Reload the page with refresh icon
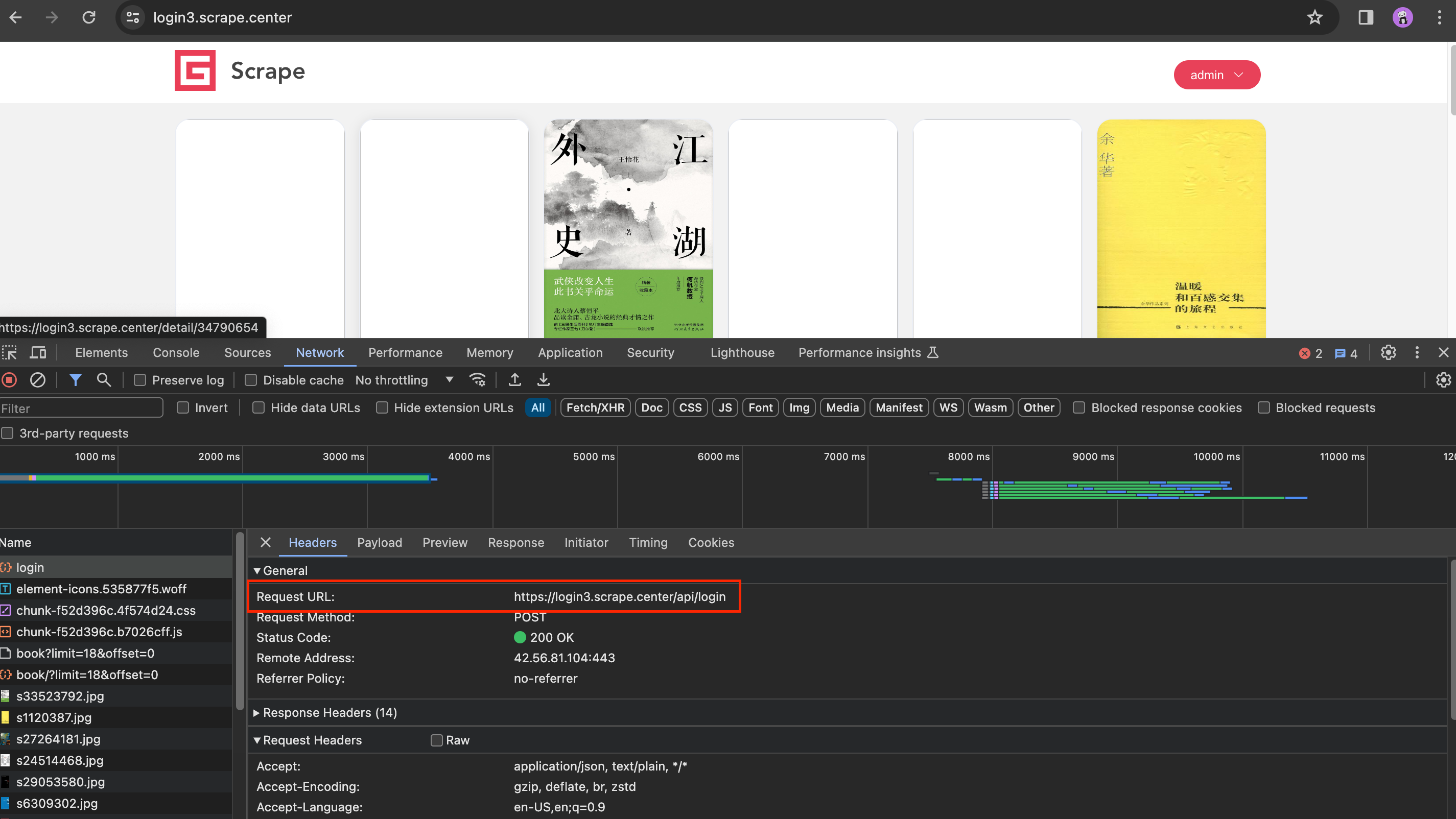Viewport: 1456px width, 819px height. click(x=89, y=17)
